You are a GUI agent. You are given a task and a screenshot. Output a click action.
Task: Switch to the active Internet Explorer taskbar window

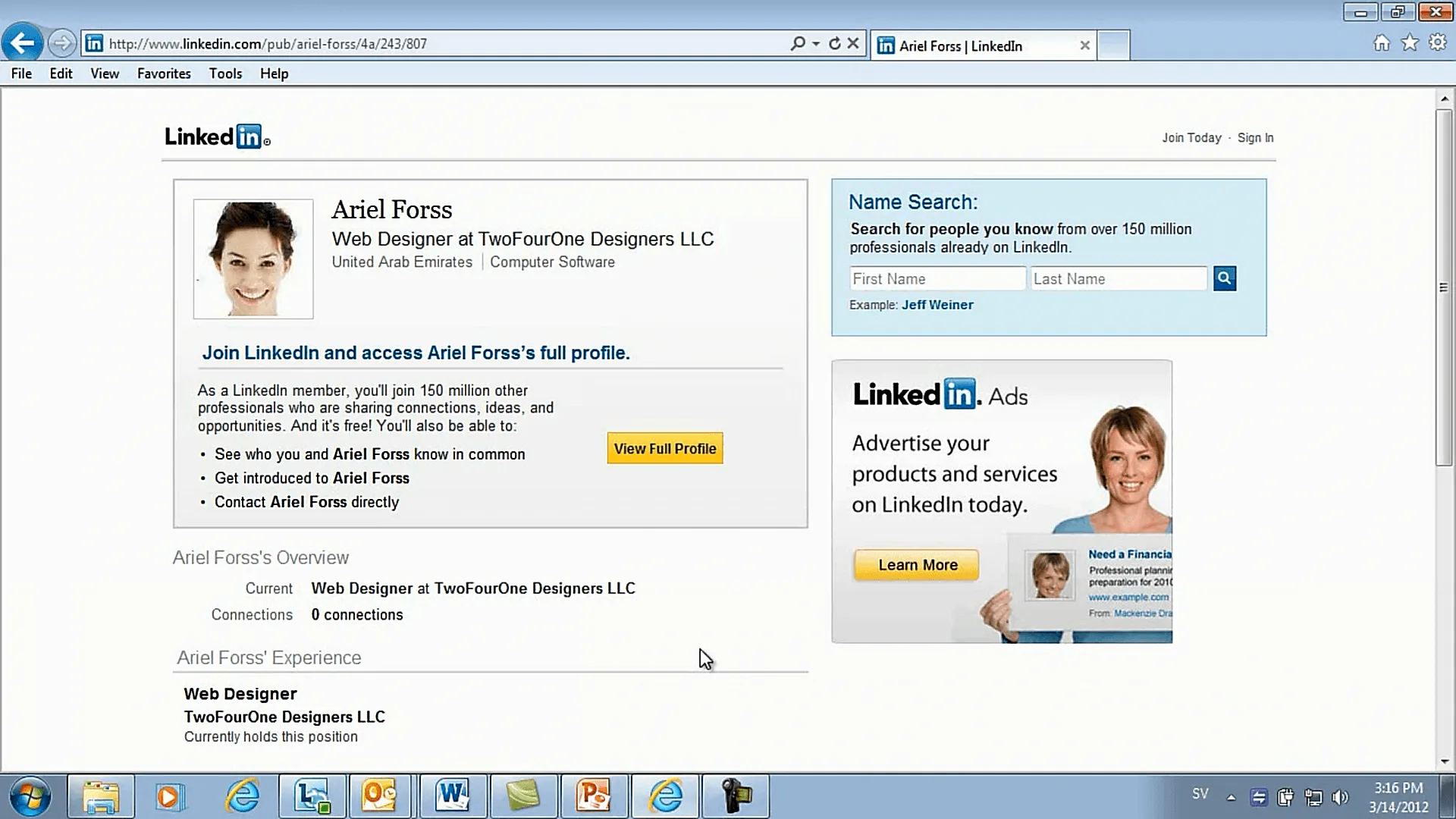(x=665, y=796)
